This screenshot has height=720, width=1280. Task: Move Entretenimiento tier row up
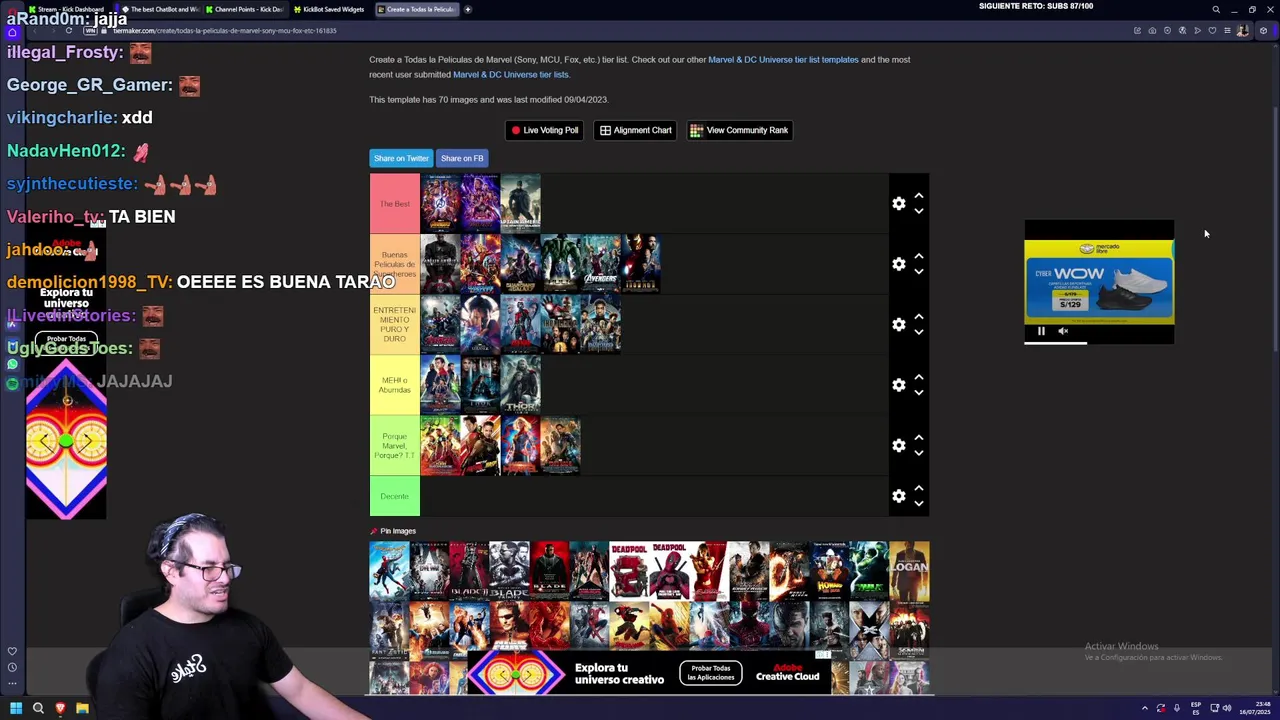pos(918,317)
